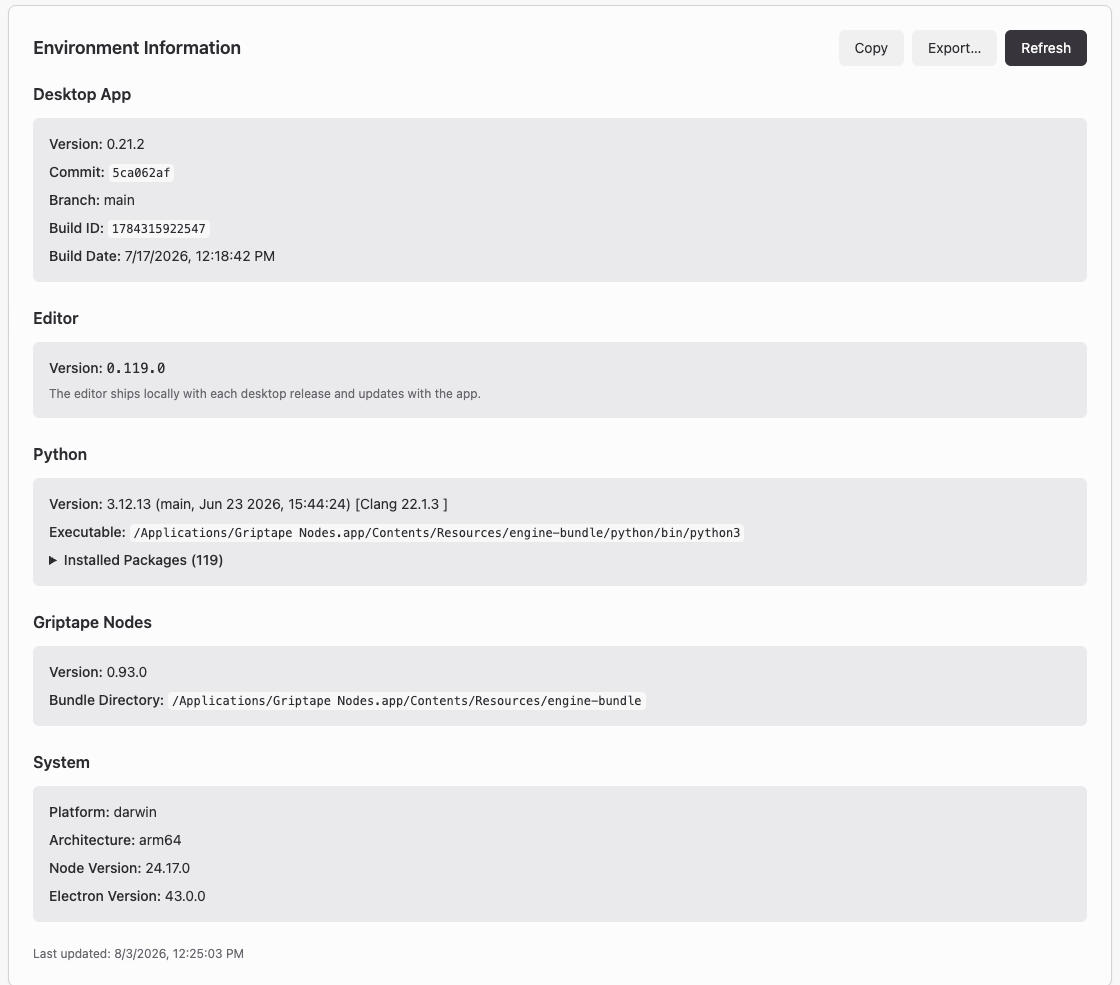Click the Installed Packages (119) label
The image size is (1120, 985).
[143, 561]
